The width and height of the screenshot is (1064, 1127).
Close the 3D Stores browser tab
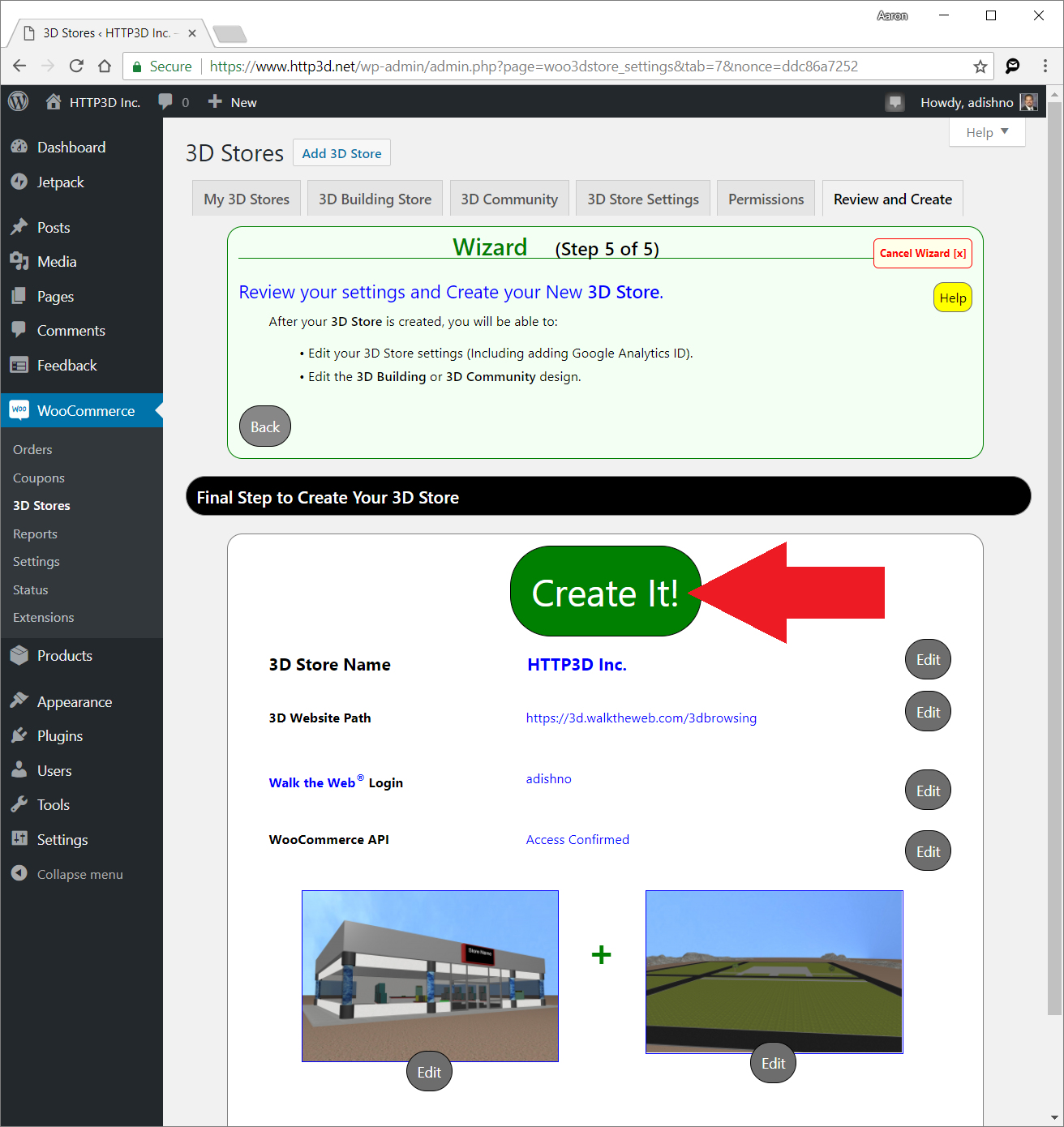coord(192,33)
